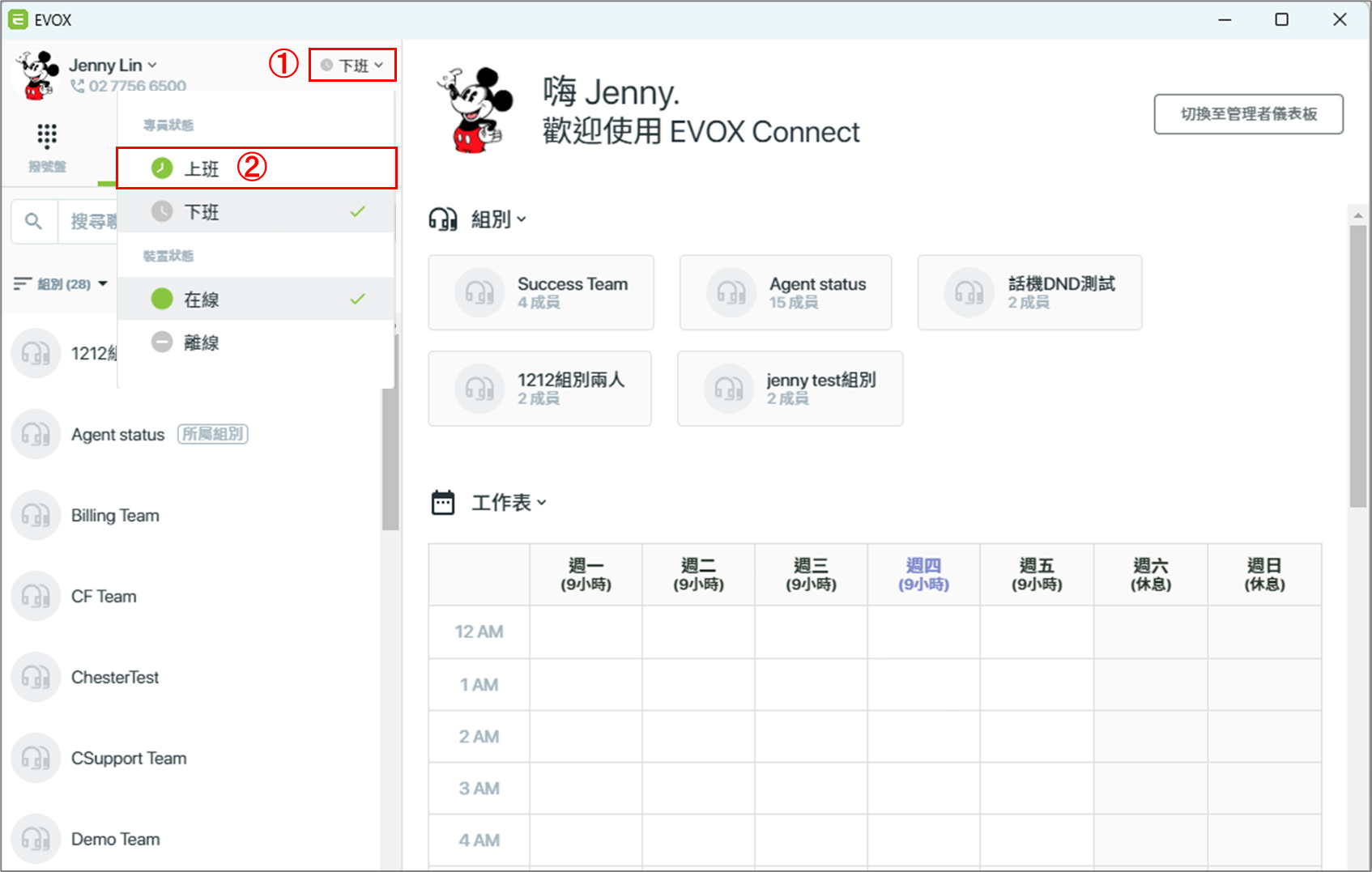Set device status to 離線
Image resolution: width=1372 pixels, height=872 pixels.
[x=257, y=342]
